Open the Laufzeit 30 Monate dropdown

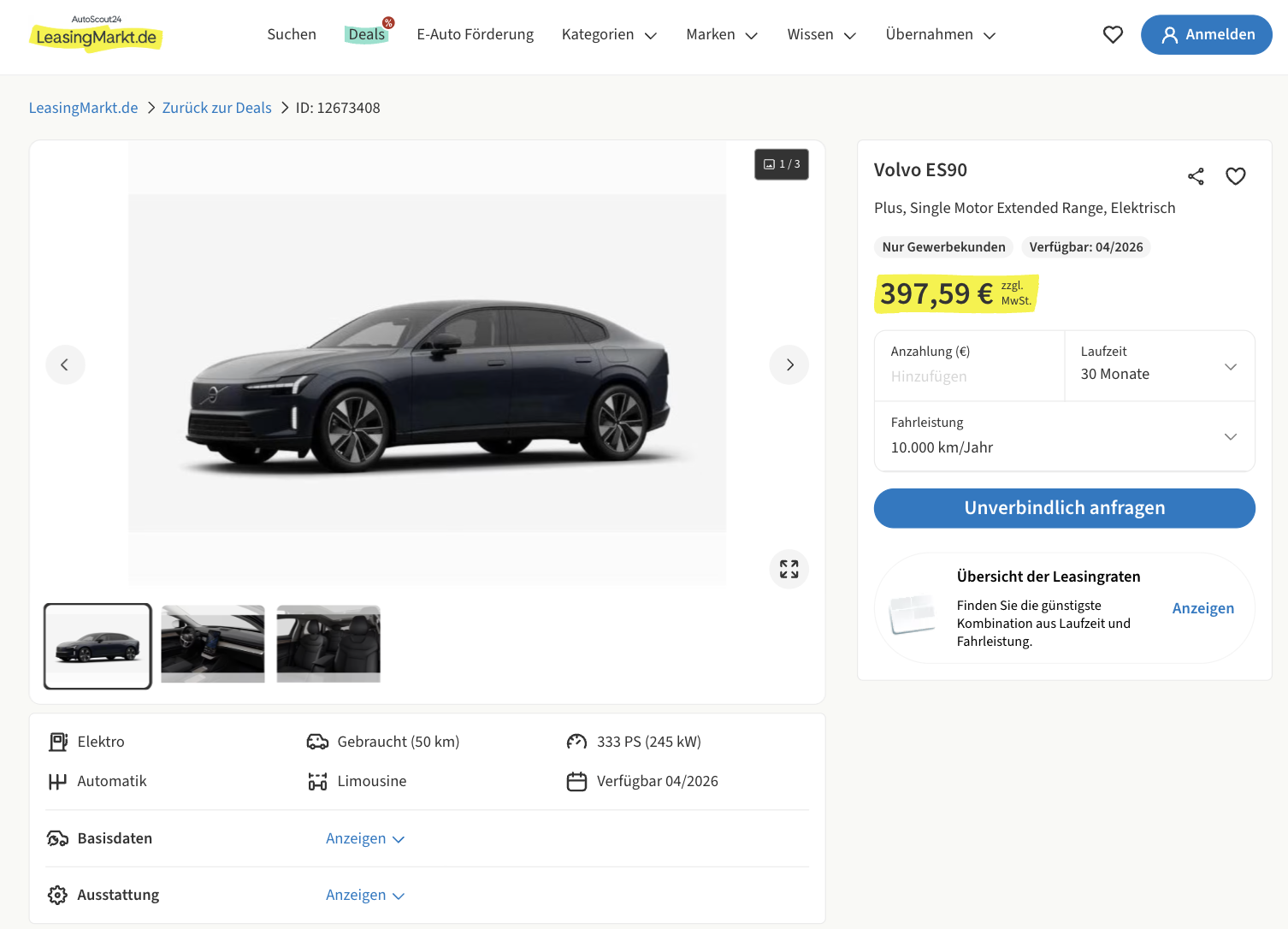click(x=1159, y=366)
